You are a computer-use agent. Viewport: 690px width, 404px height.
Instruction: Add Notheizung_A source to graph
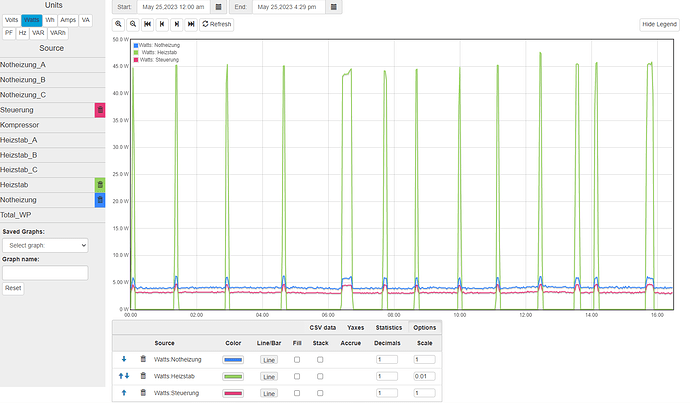(x=52, y=65)
